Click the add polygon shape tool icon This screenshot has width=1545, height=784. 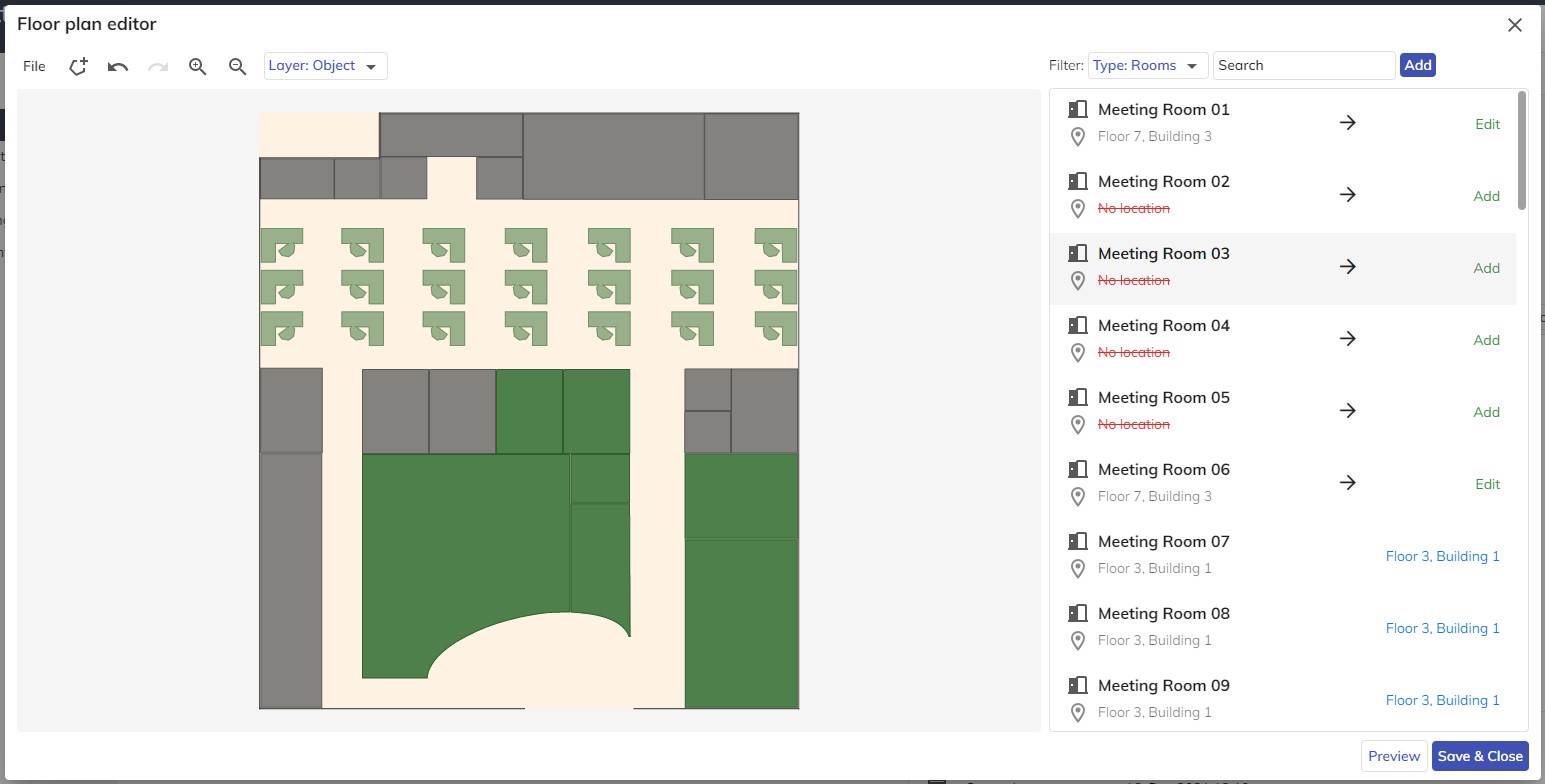click(78, 66)
